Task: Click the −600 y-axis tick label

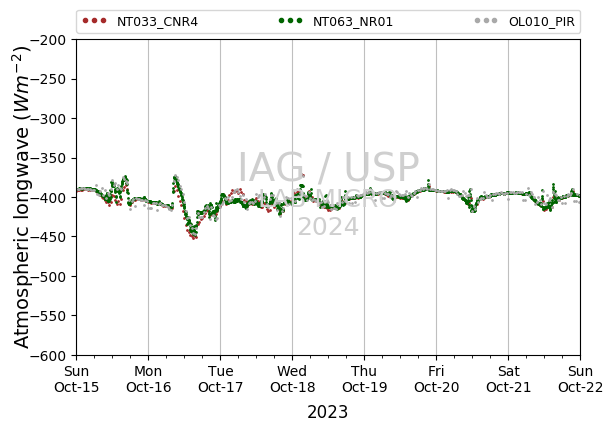Action: [x=50, y=355]
